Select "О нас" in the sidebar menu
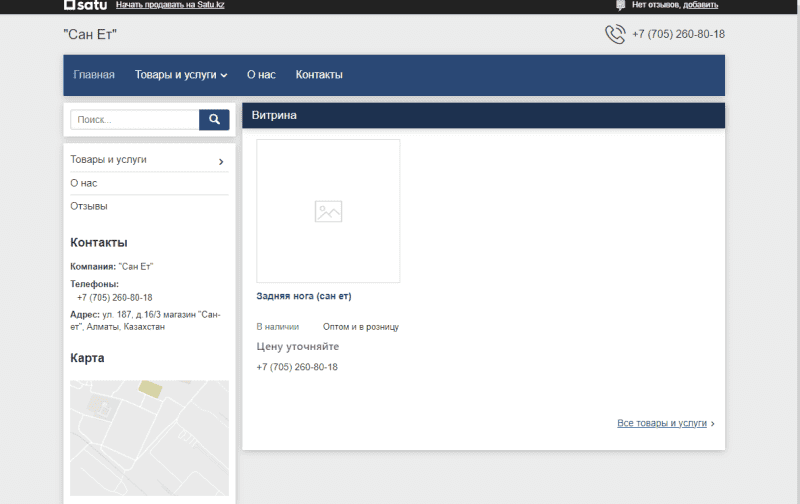 click(x=84, y=183)
